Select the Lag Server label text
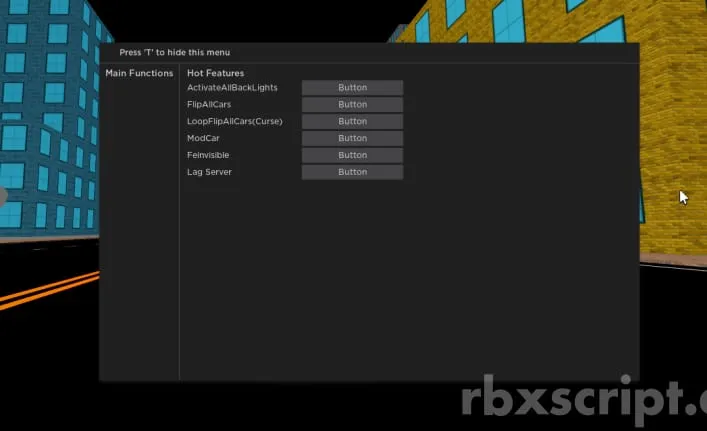This screenshot has width=707, height=431. point(209,172)
